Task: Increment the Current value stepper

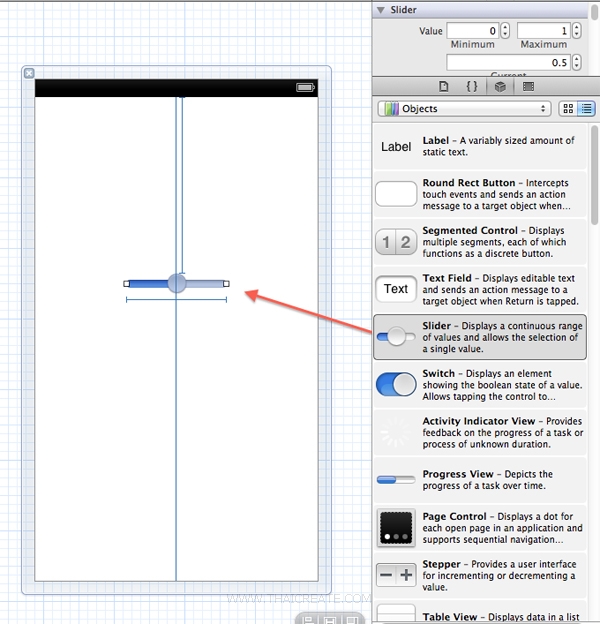Action: tap(577, 58)
